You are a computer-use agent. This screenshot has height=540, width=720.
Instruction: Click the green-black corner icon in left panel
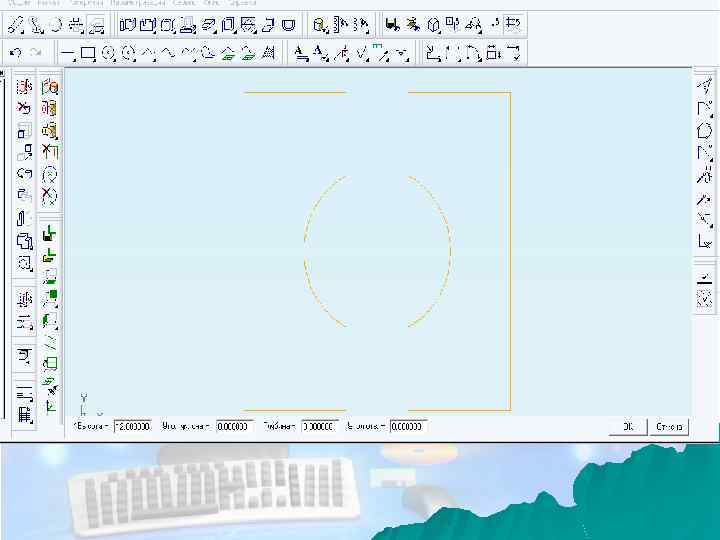[50, 234]
